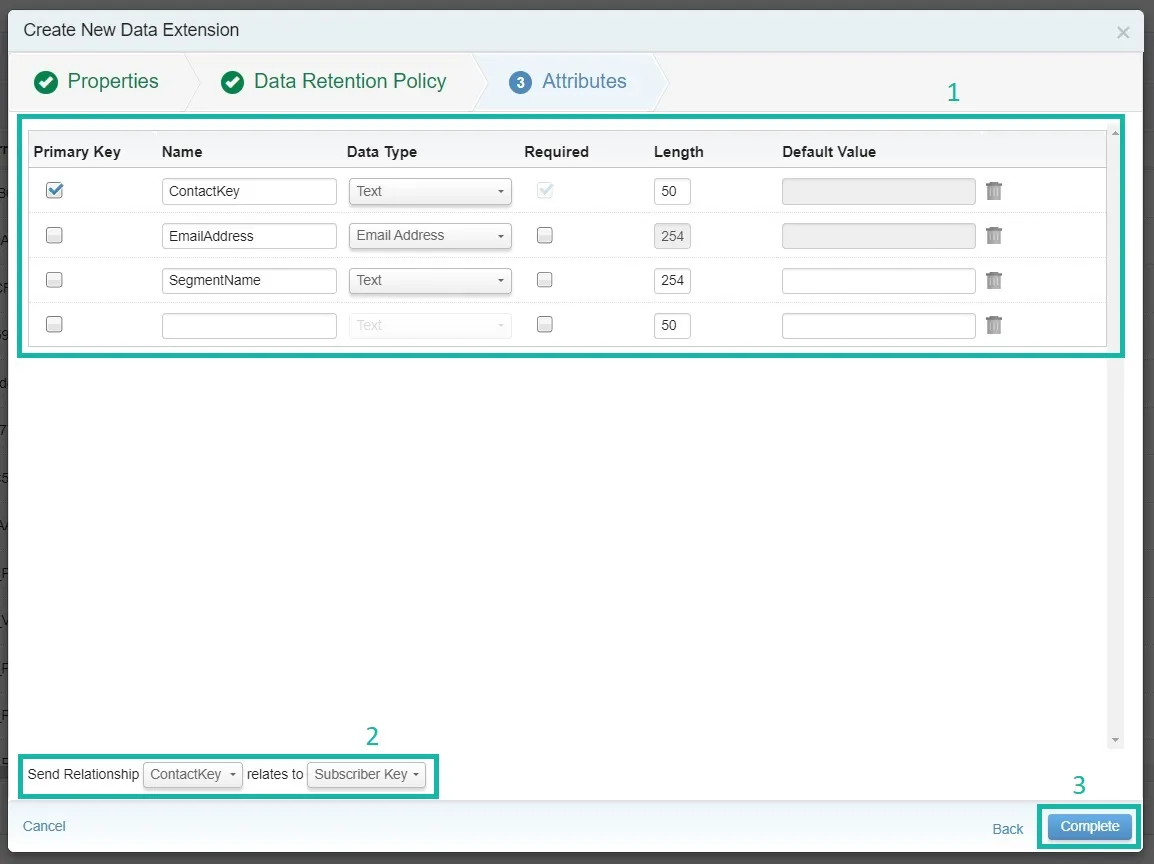Delete the ContactKey attribute row
This screenshot has width=1154, height=864.
(x=994, y=190)
